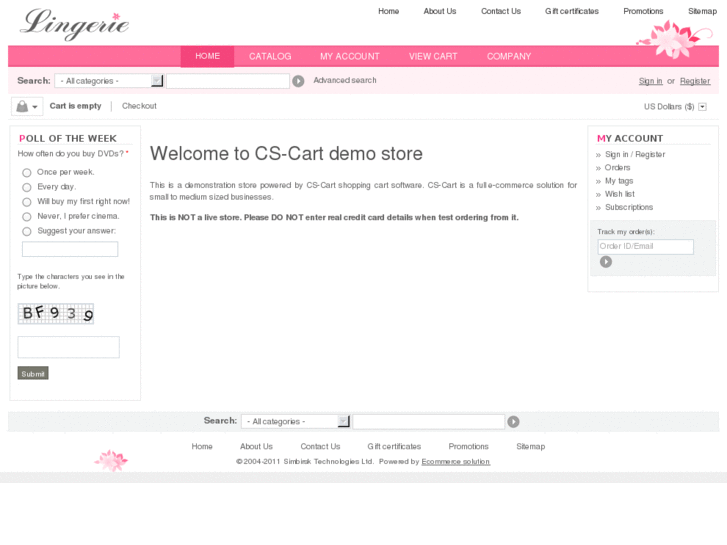Submit the poll with Submit button
727x545 pixels.
click(33, 373)
